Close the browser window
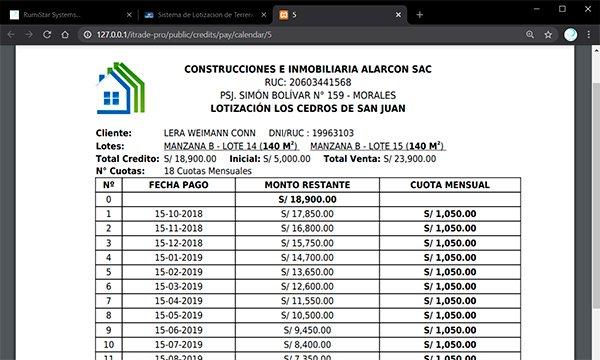The height and width of the screenshot is (360, 600). pos(588,8)
